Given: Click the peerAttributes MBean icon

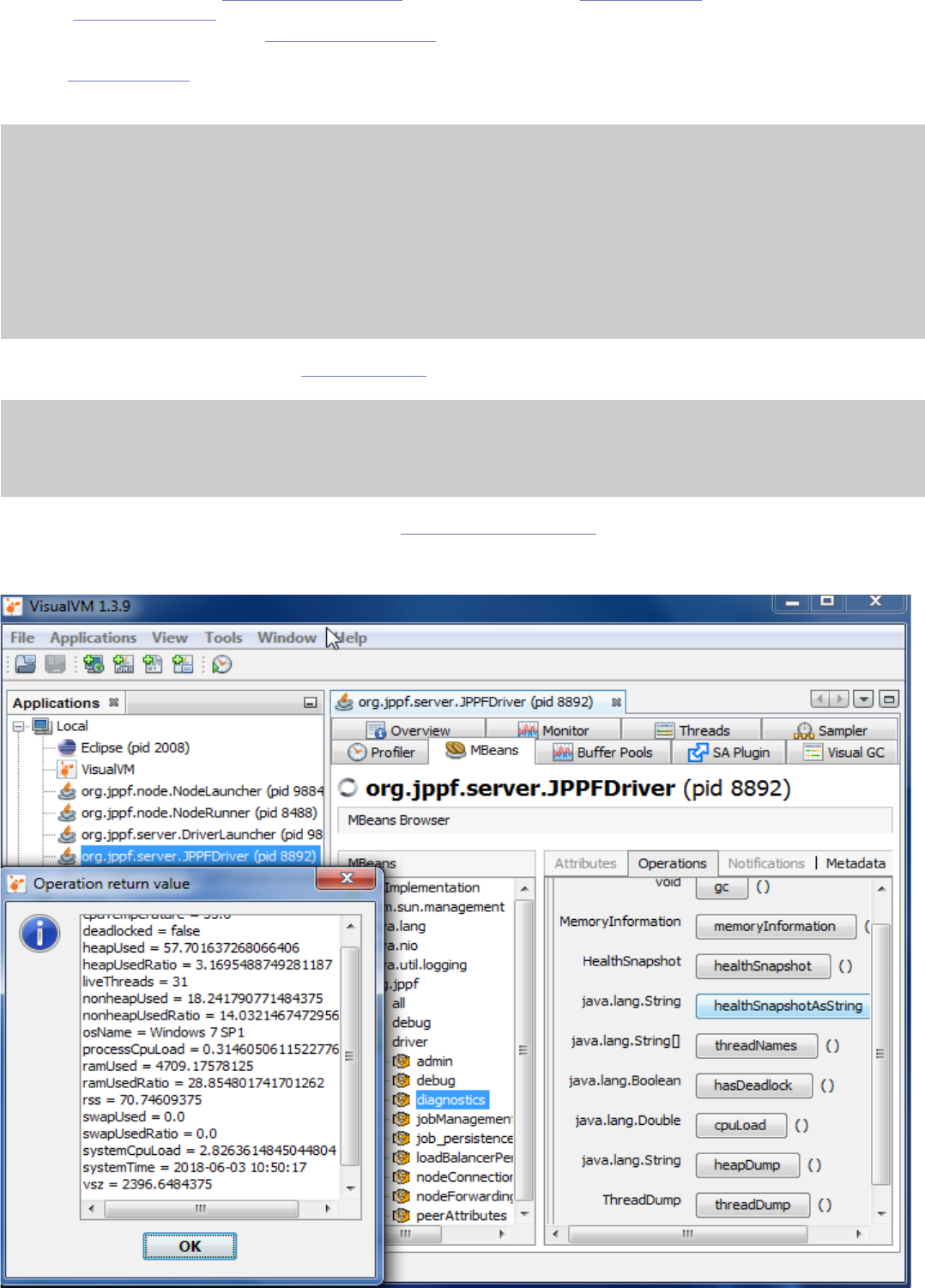Looking at the screenshot, I should coord(401,1215).
